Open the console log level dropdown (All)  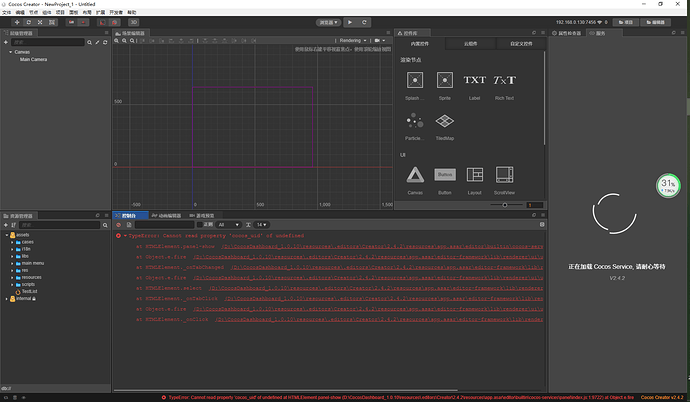[x=228, y=225]
